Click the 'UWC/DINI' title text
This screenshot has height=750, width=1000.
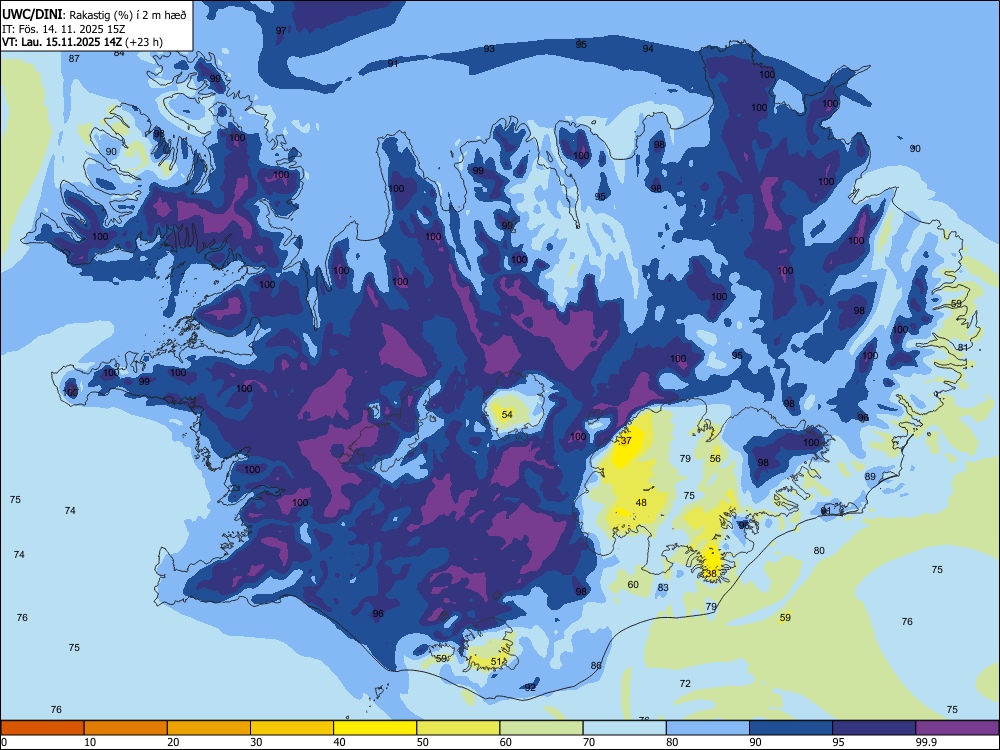pos(32,14)
